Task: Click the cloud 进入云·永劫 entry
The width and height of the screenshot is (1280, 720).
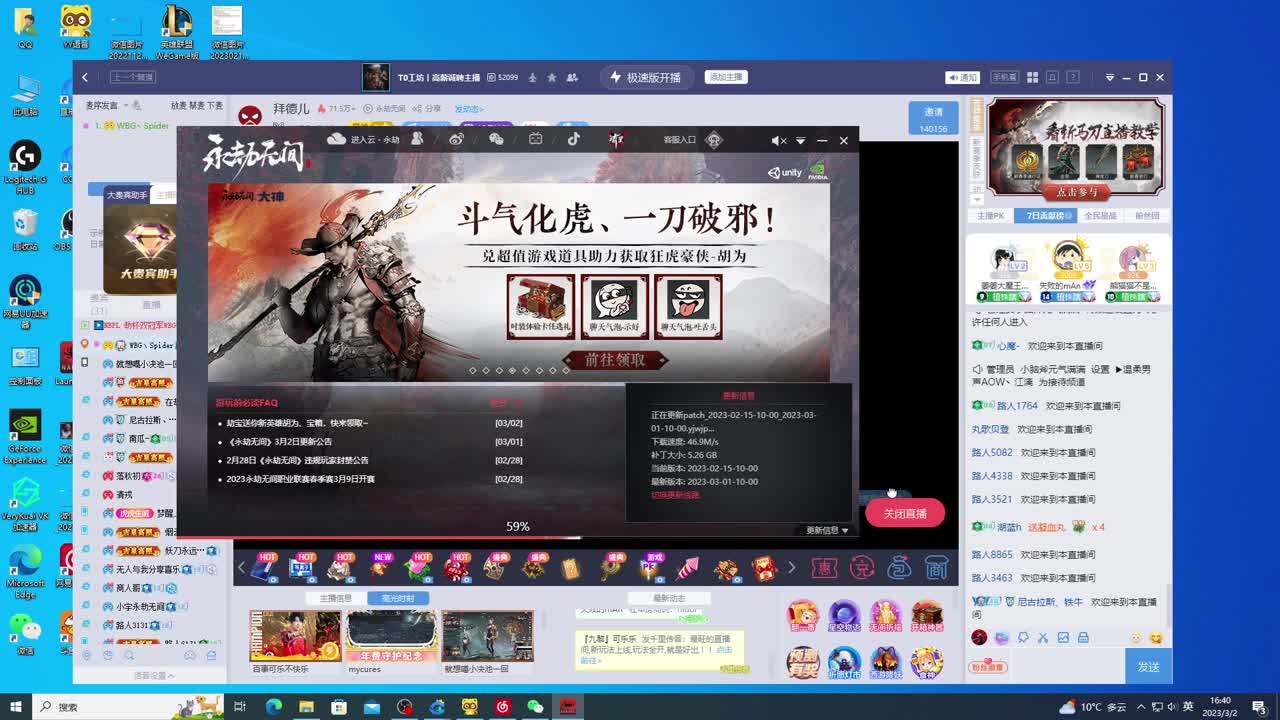Action: point(364,140)
